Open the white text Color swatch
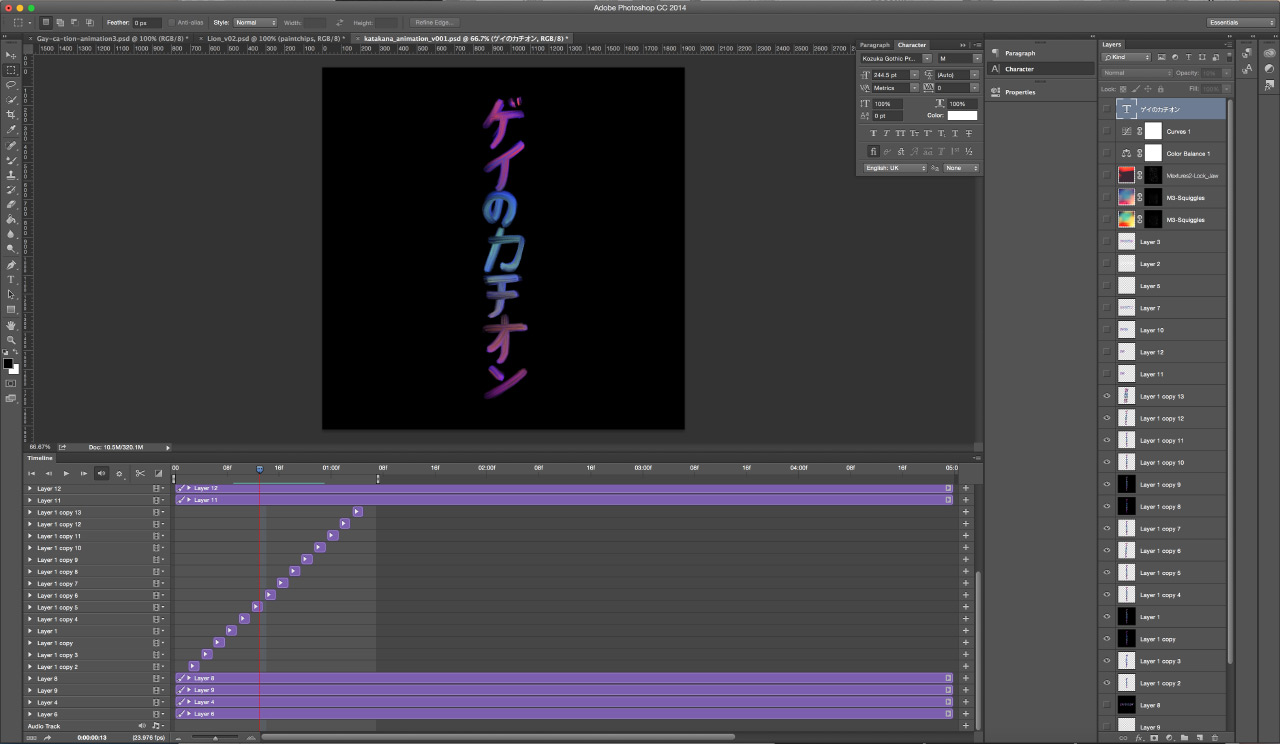This screenshot has height=744, width=1280. tap(962, 116)
